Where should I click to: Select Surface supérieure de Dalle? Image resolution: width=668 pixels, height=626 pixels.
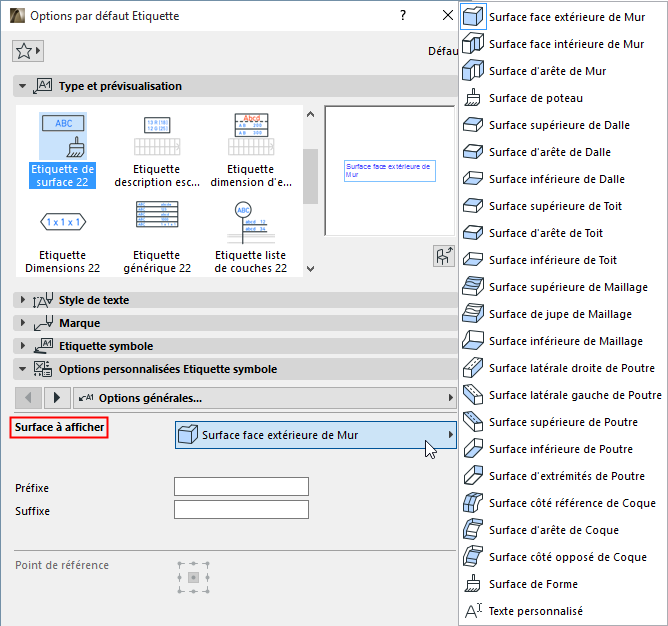[x=563, y=125]
